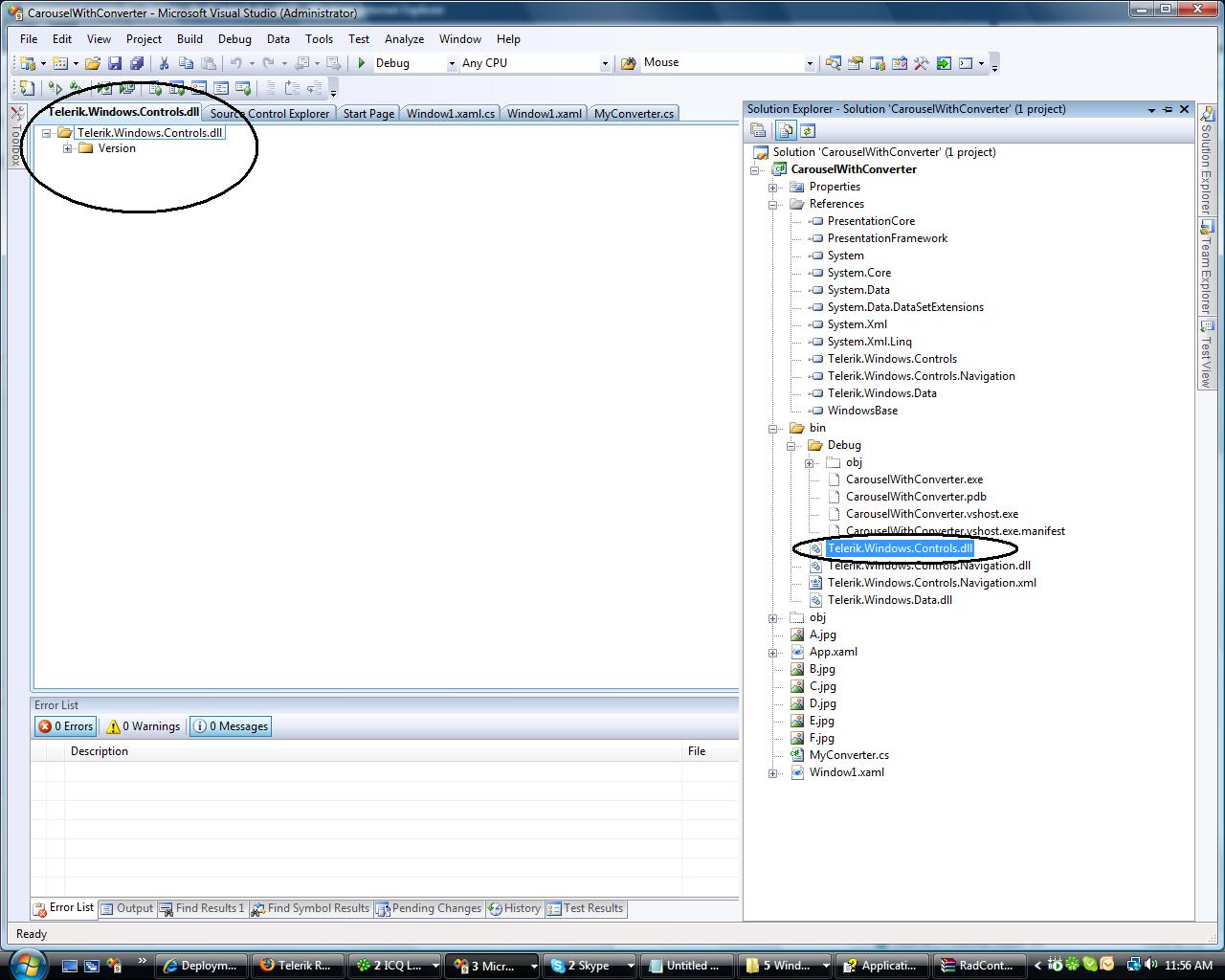Open Solution Explorer window position dropdown arrow
The width and height of the screenshot is (1225, 980).
coord(1151,109)
